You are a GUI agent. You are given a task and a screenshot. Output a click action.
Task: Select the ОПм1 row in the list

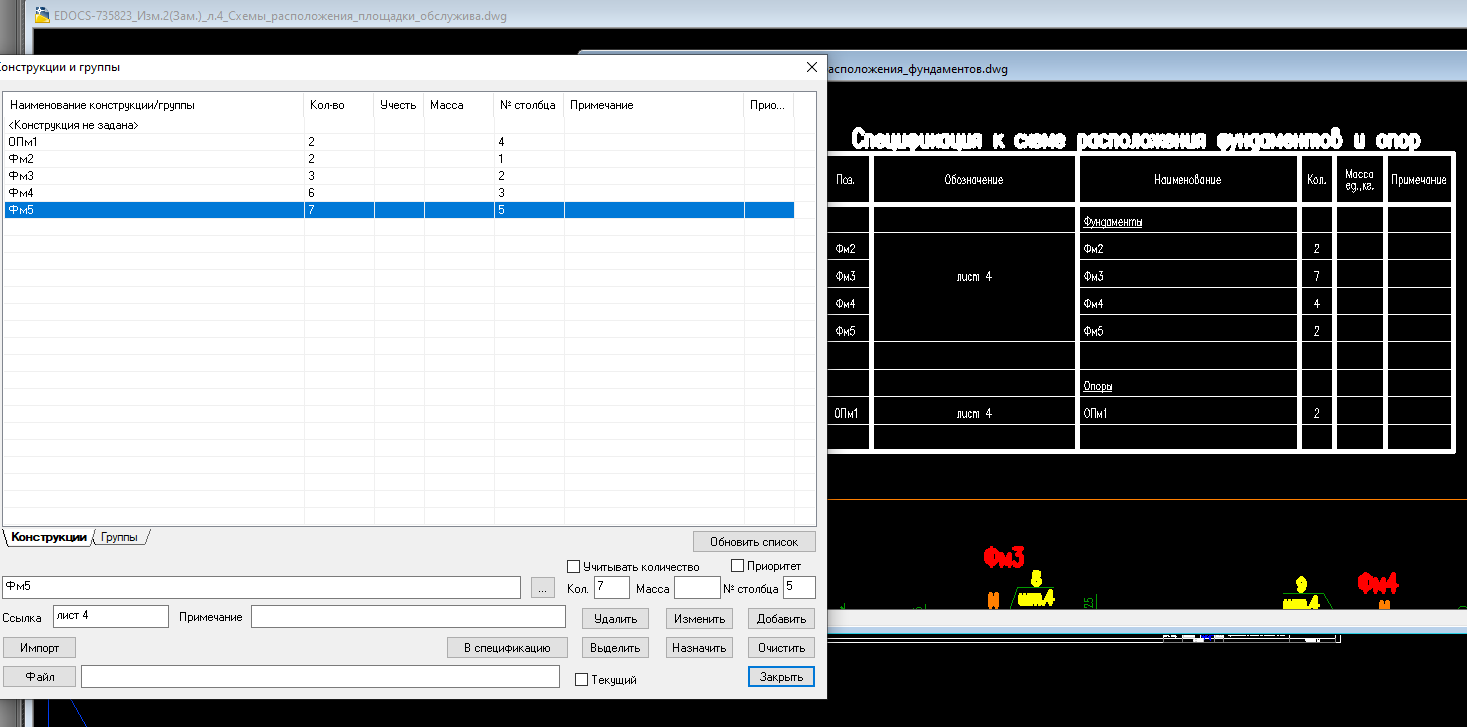399,143
